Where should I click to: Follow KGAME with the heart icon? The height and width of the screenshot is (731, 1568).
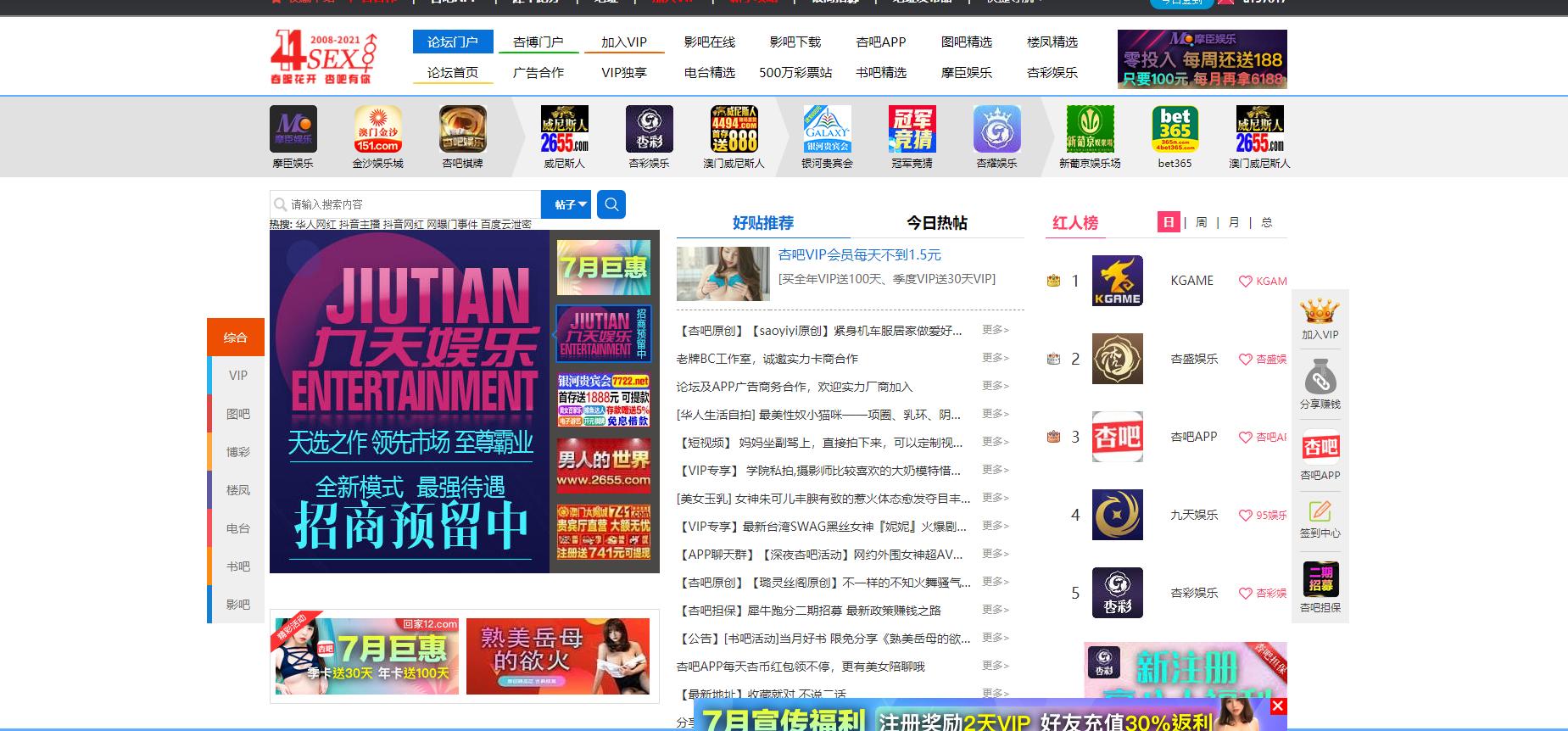point(1245,282)
